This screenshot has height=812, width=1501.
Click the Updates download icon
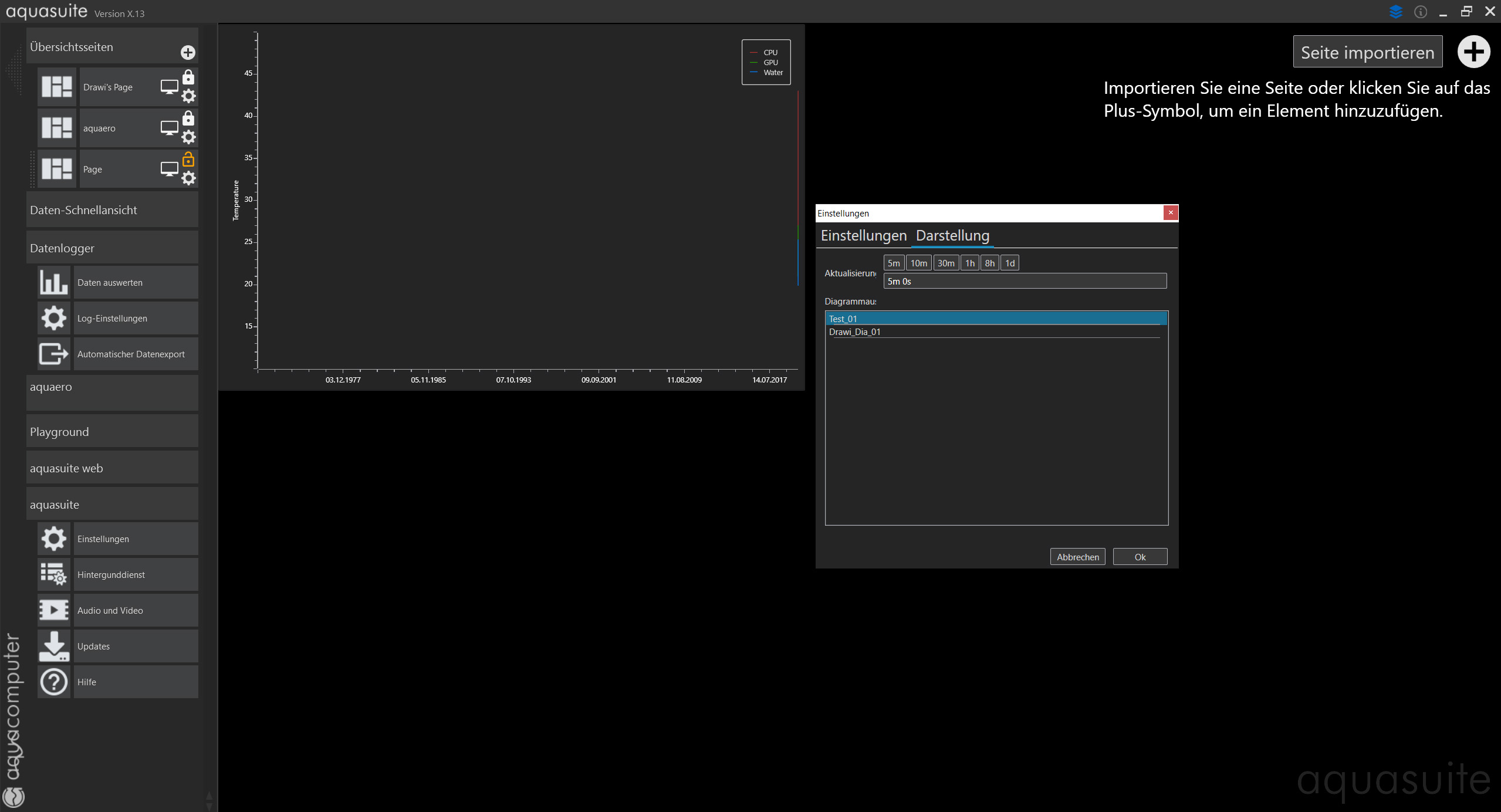point(54,647)
